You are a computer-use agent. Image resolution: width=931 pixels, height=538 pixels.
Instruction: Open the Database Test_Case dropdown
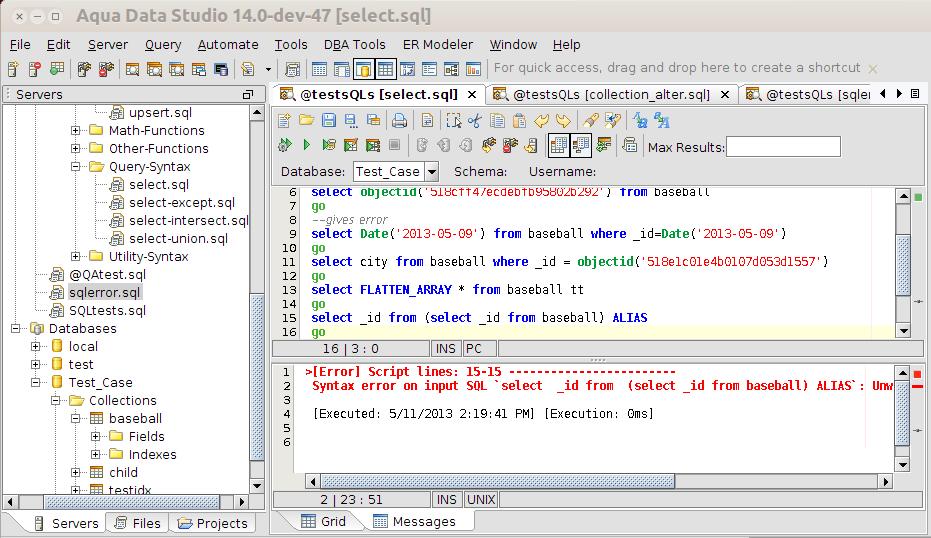(432, 172)
